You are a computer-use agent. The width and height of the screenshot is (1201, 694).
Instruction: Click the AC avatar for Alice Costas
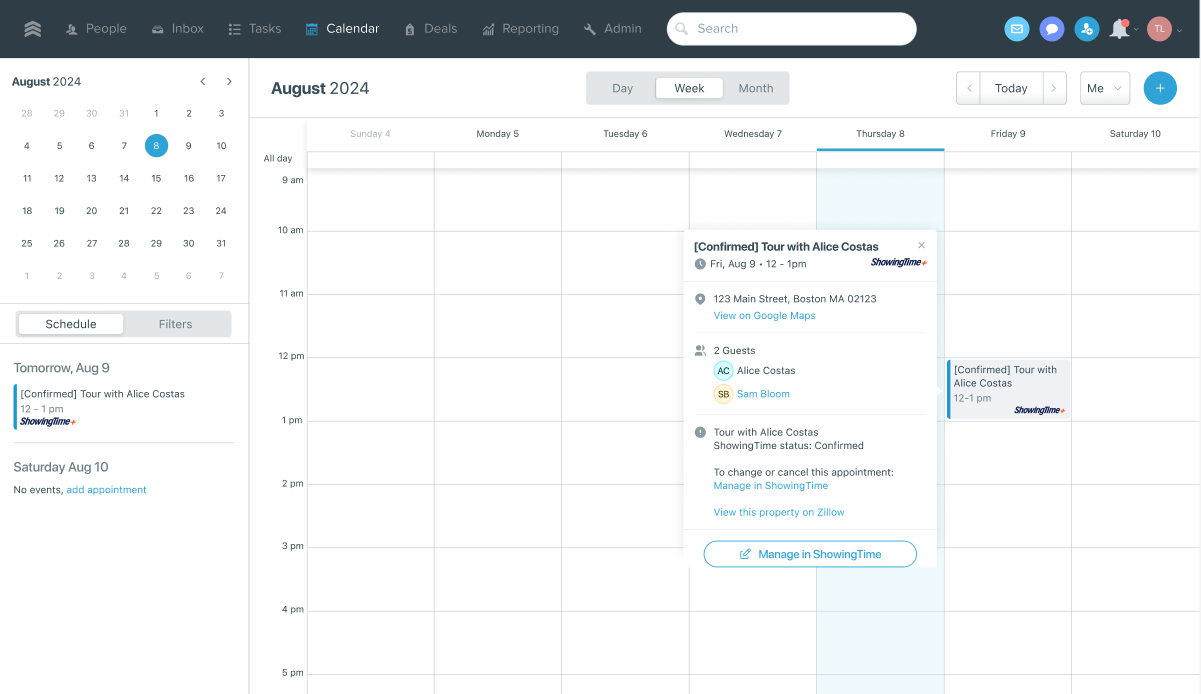723,371
